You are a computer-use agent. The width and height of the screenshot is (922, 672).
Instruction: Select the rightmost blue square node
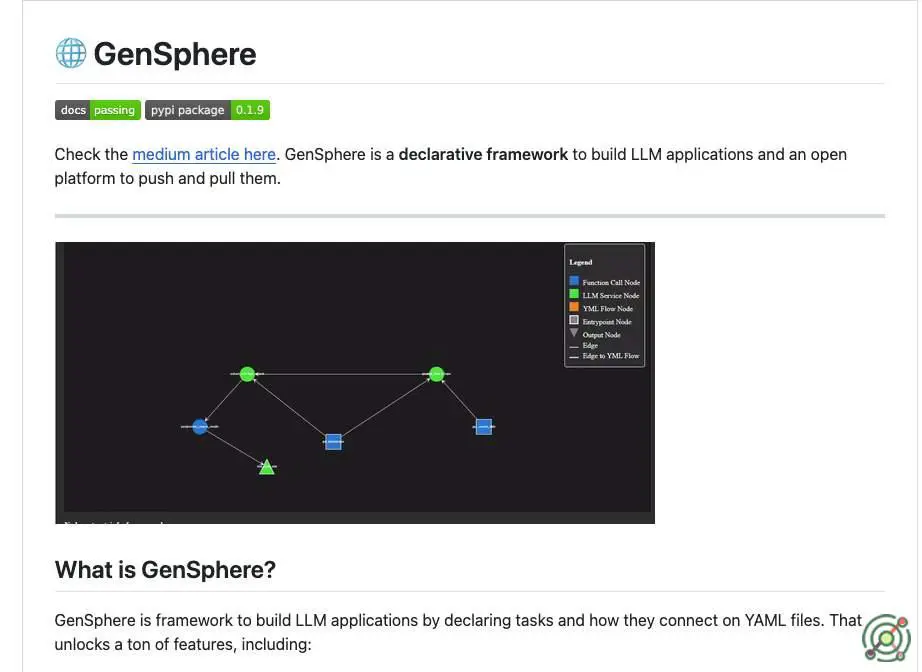[x=484, y=427]
